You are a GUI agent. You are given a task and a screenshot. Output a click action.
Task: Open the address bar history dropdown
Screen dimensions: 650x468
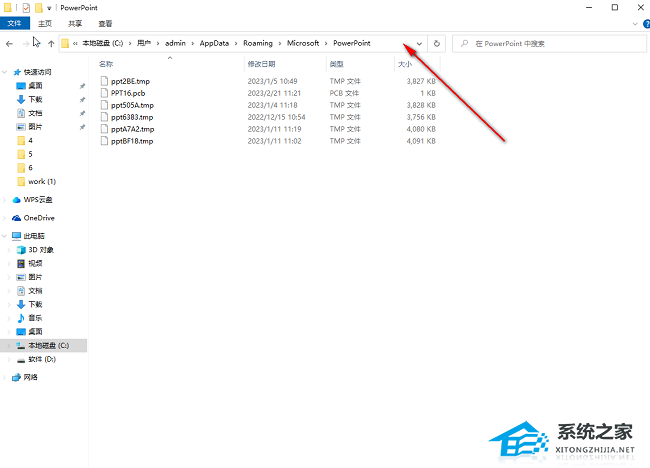[x=419, y=44]
